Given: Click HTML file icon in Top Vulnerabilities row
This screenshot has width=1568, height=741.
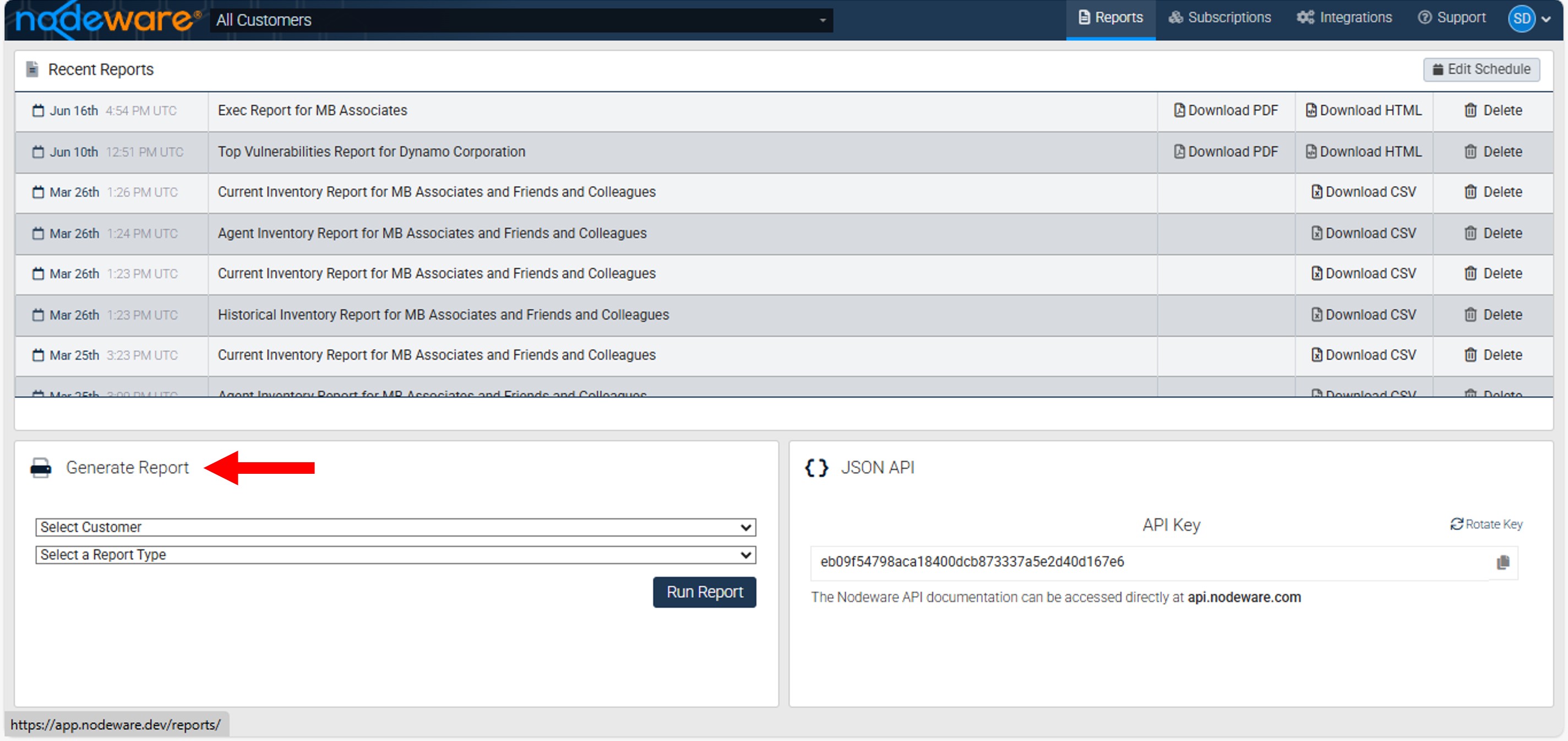Looking at the screenshot, I should pos(1311,152).
